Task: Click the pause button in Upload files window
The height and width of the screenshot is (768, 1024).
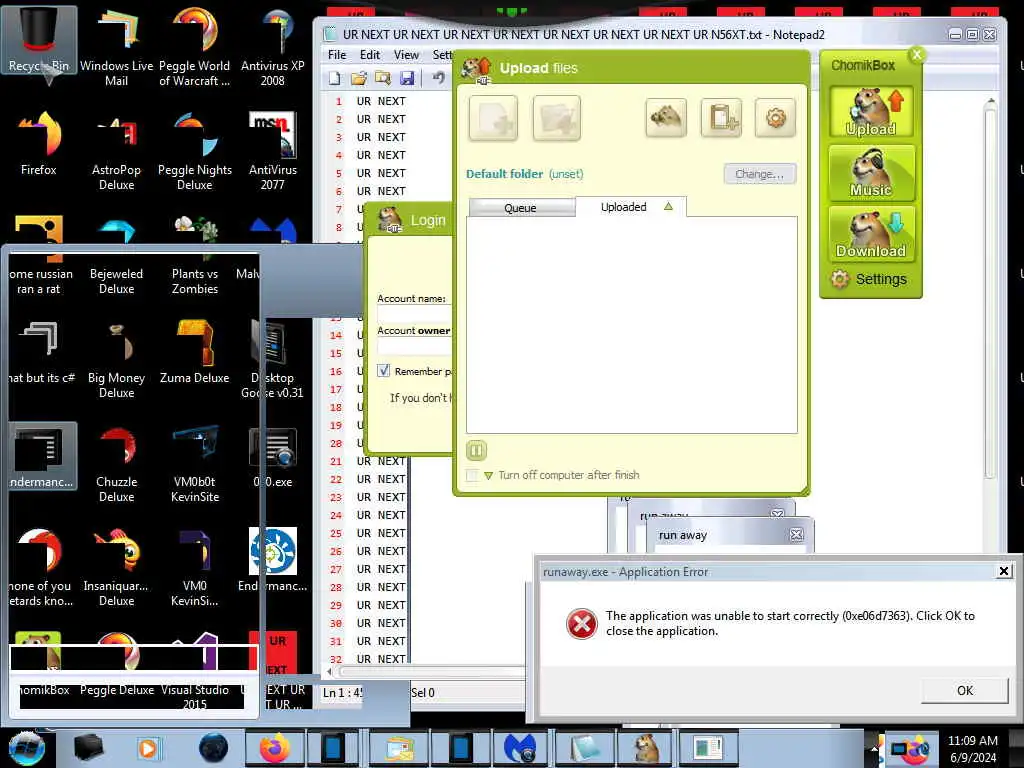Action: pos(476,450)
